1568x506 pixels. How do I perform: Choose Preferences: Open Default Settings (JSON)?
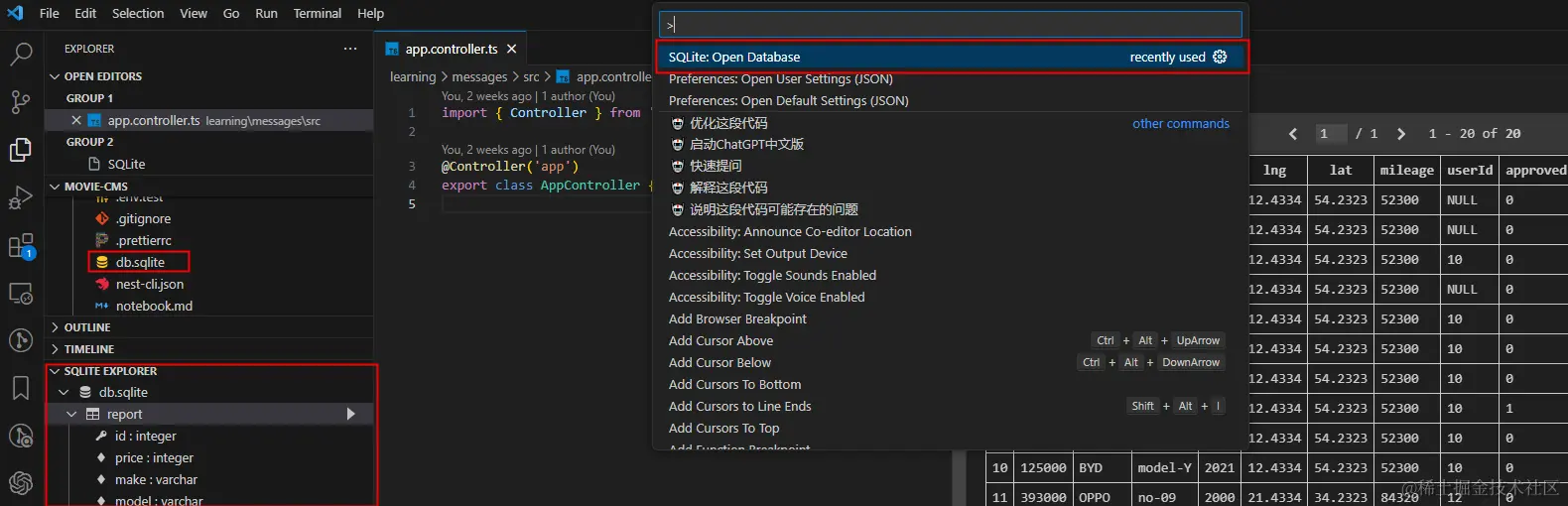(x=951, y=100)
